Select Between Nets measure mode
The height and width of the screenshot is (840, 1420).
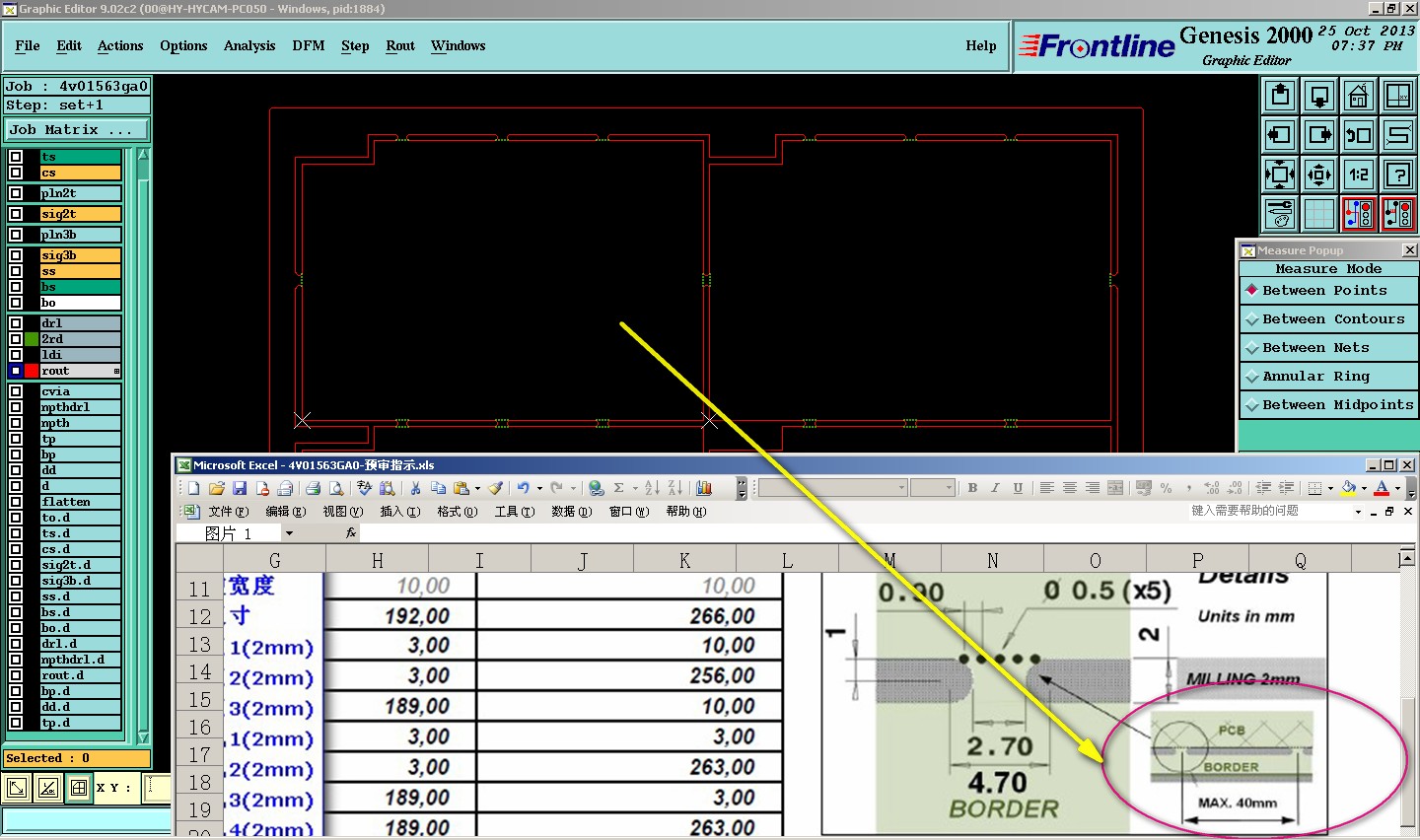(x=1328, y=348)
